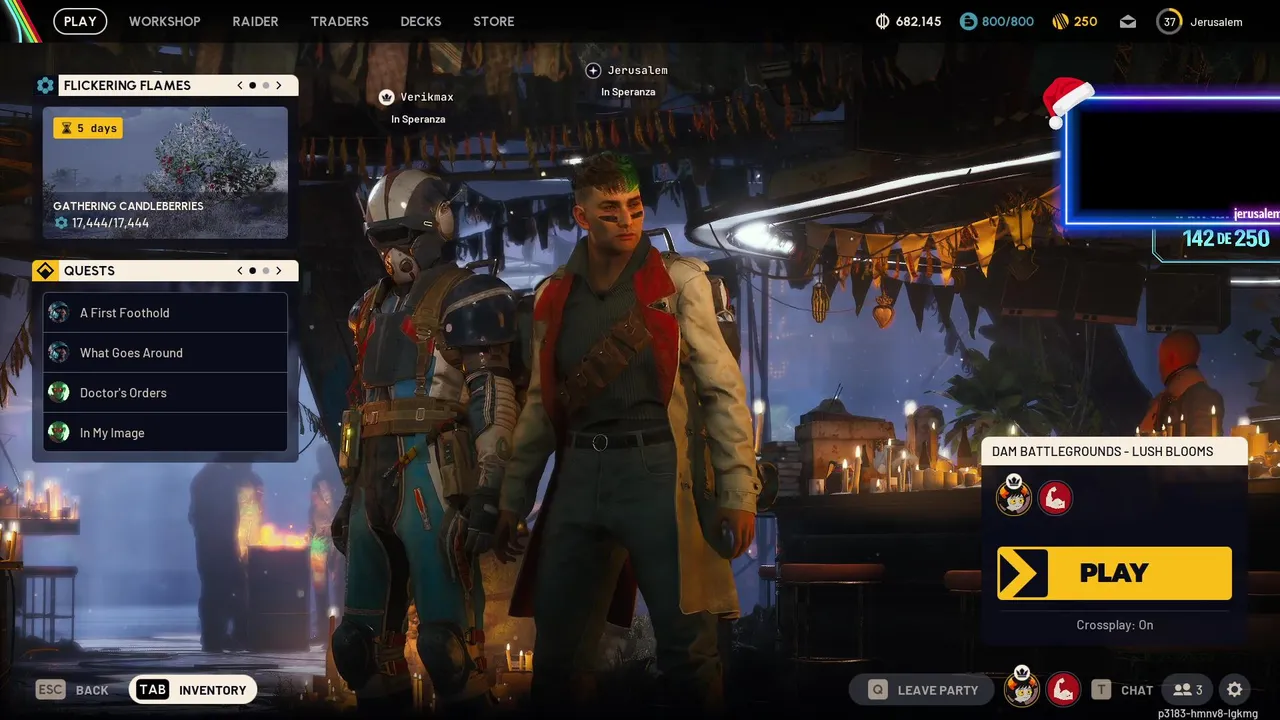Click the blue currency icon beside 800/800
Screen dimensions: 1280x720
click(x=968, y=21)
